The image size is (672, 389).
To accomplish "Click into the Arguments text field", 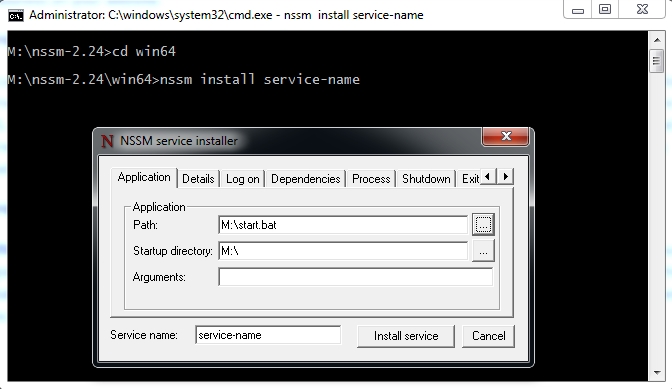I will [x=356, y=277].
